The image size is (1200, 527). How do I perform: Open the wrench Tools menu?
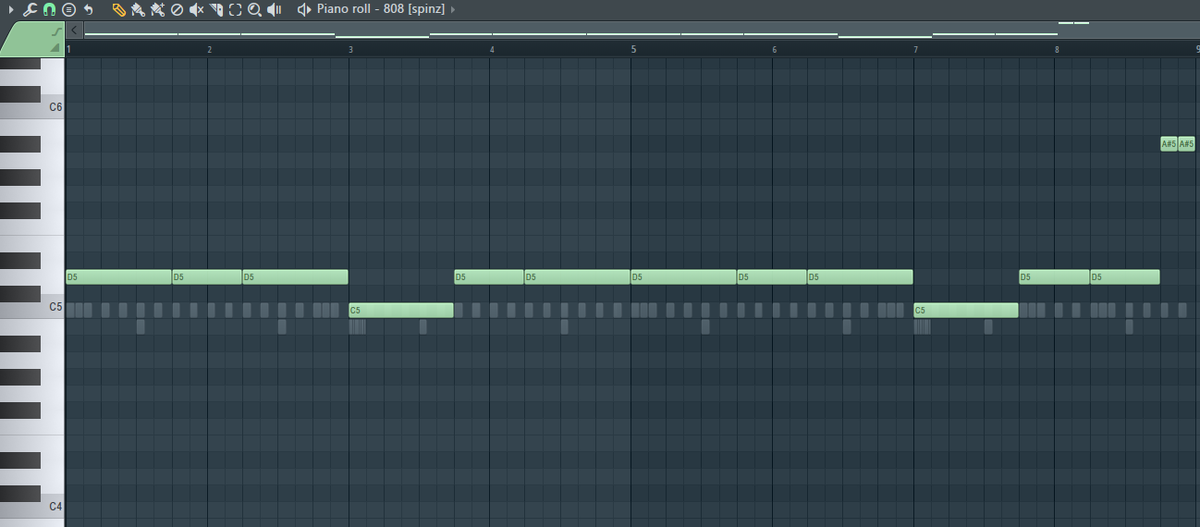click(x=29, y=9)
